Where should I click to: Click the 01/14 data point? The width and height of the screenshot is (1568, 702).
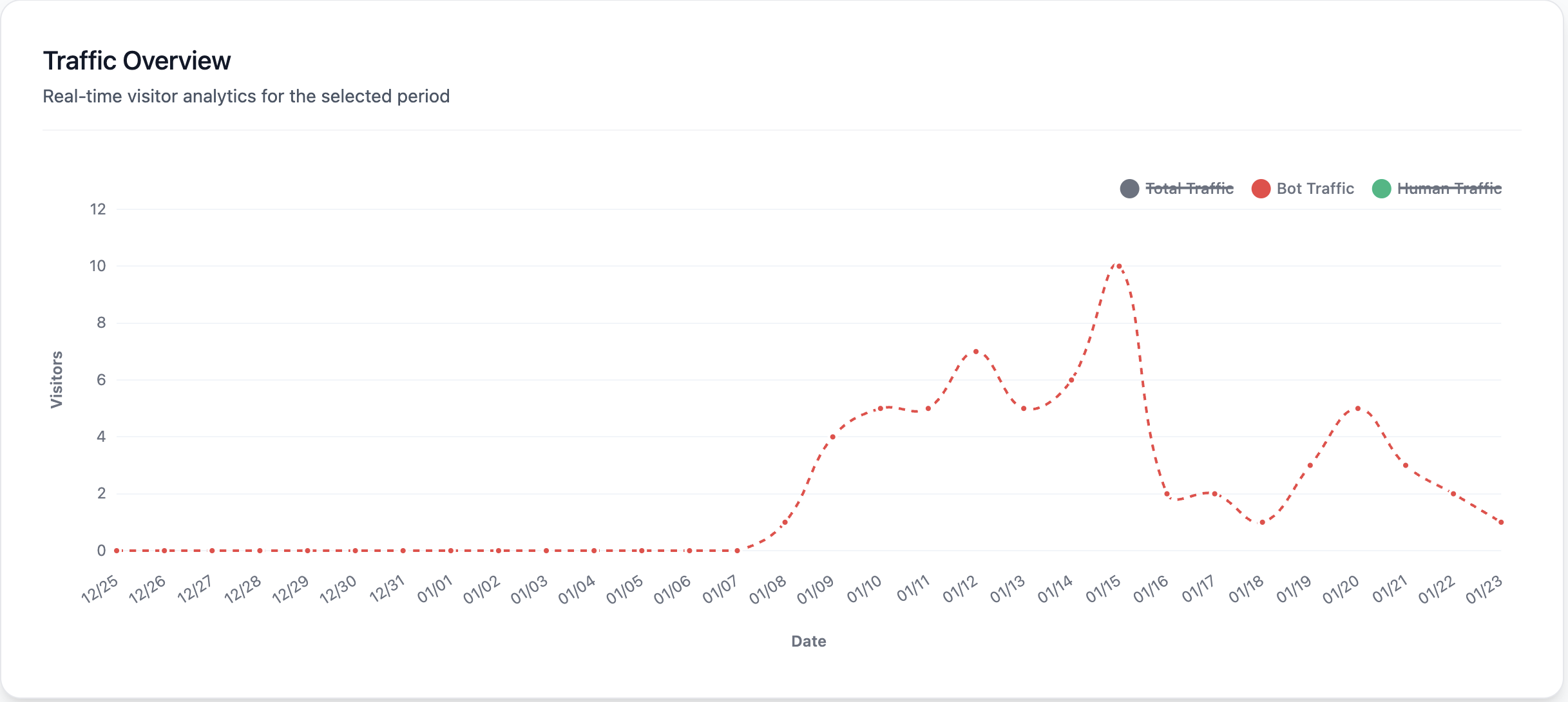(x=1071, y=380)
